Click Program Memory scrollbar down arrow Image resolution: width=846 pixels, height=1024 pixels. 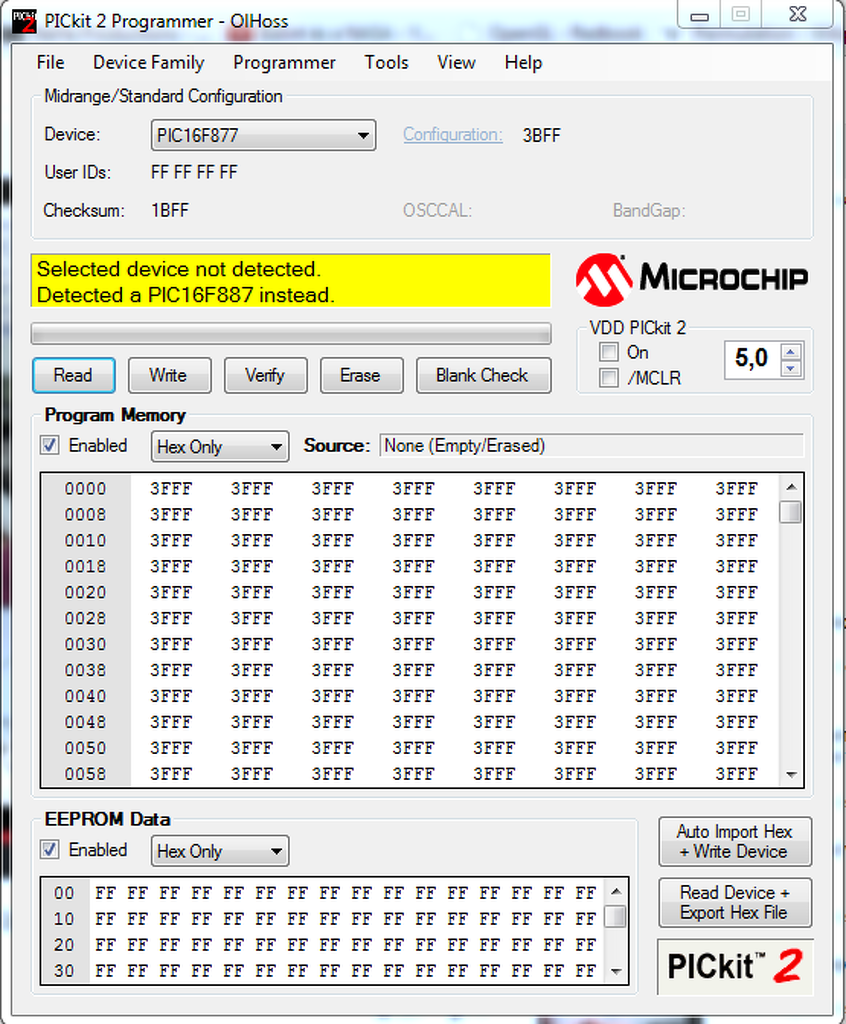click(791, 775)
